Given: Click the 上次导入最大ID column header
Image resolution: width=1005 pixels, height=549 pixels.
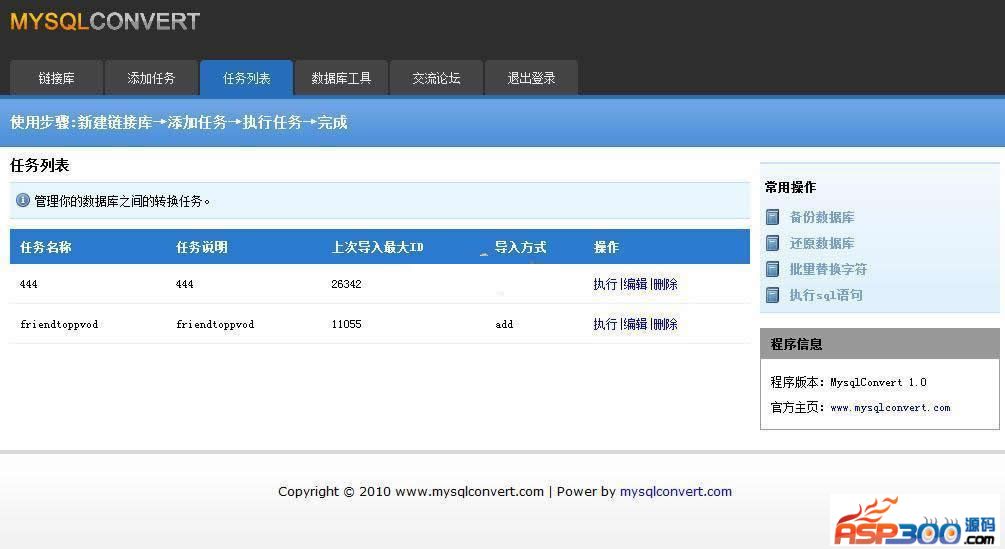Looking at the screenshot, I should pyautogui.click(x=377, y=247).
